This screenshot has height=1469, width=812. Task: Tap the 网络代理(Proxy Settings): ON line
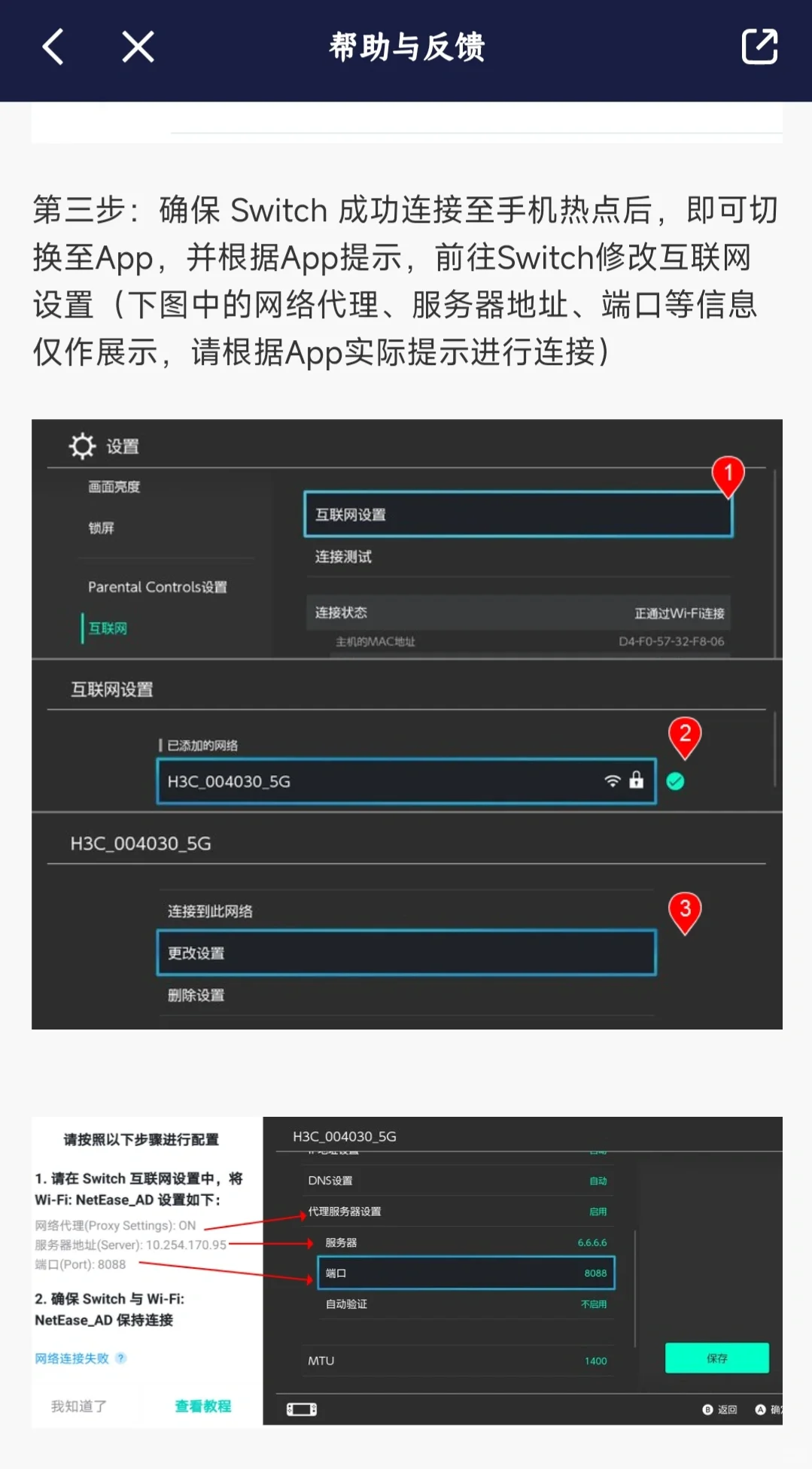pos(115,1225)
